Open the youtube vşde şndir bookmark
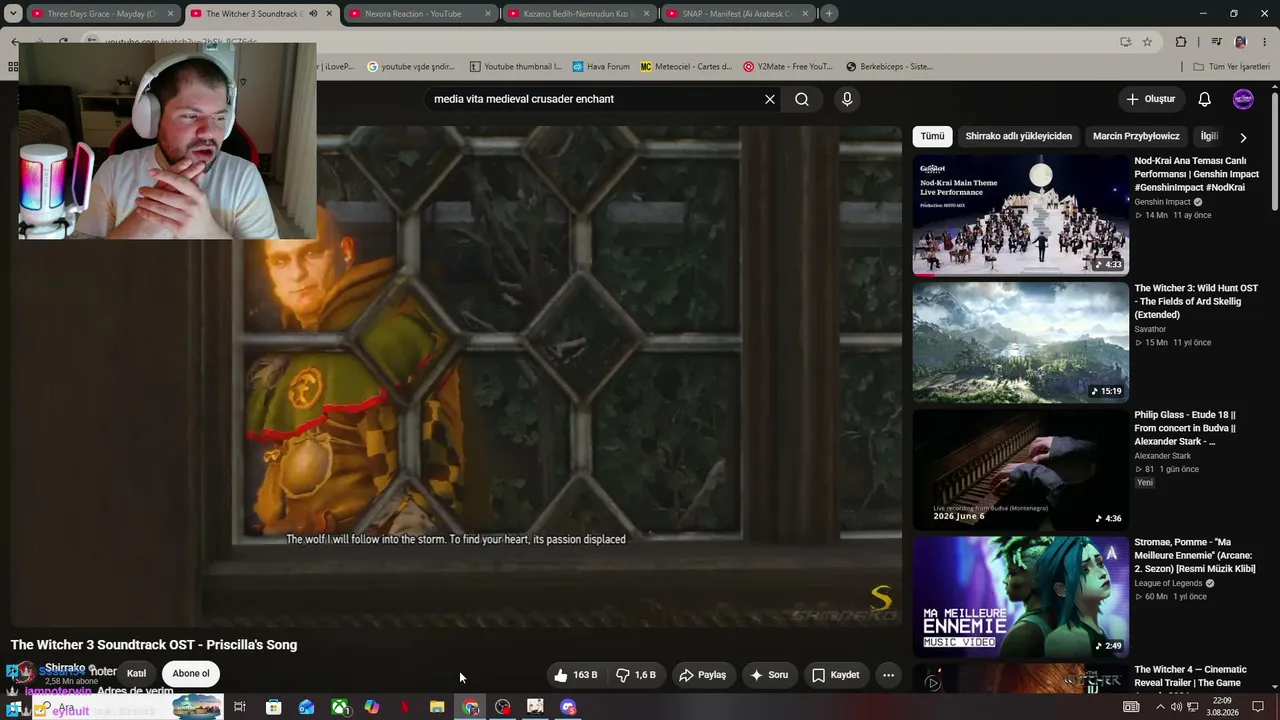Screen dimensions: 1280x720 (x=411, y=67)
